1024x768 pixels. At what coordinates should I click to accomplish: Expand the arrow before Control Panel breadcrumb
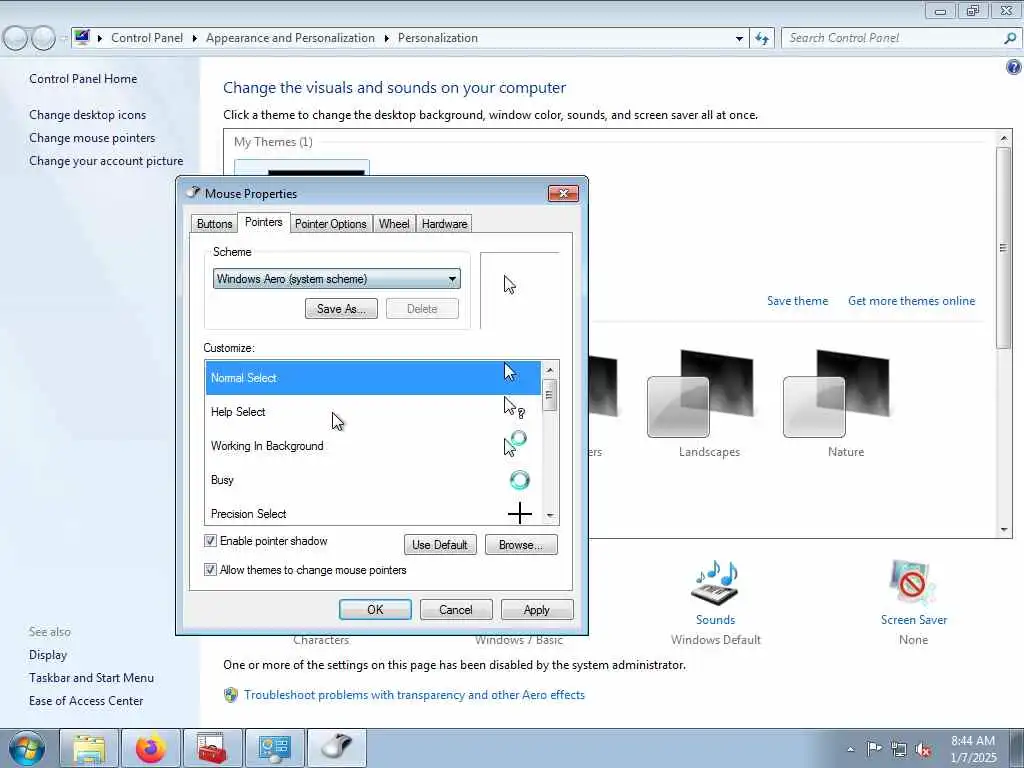100,39
